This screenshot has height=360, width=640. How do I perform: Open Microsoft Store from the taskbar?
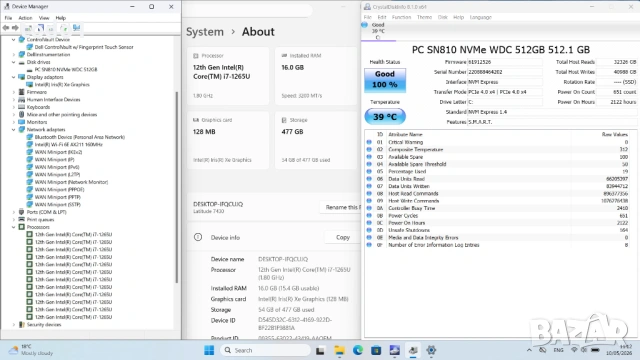[376, 350]
